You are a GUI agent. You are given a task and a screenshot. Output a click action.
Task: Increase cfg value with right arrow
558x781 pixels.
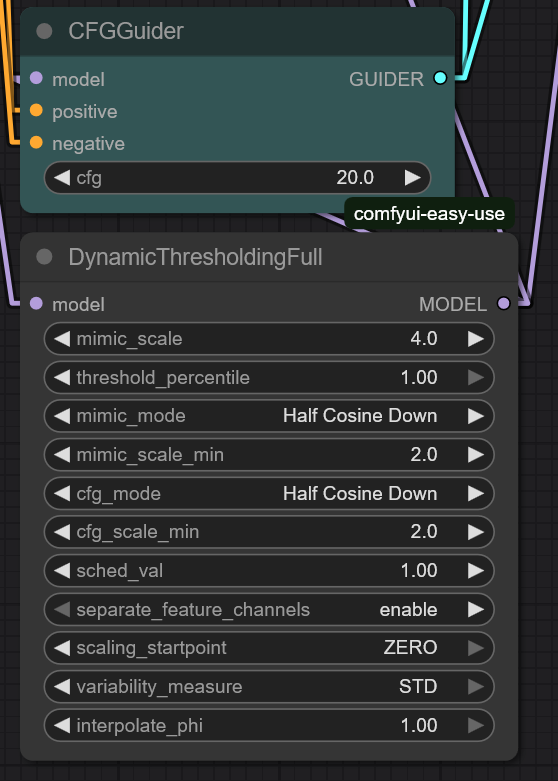(x=413, y=178)
